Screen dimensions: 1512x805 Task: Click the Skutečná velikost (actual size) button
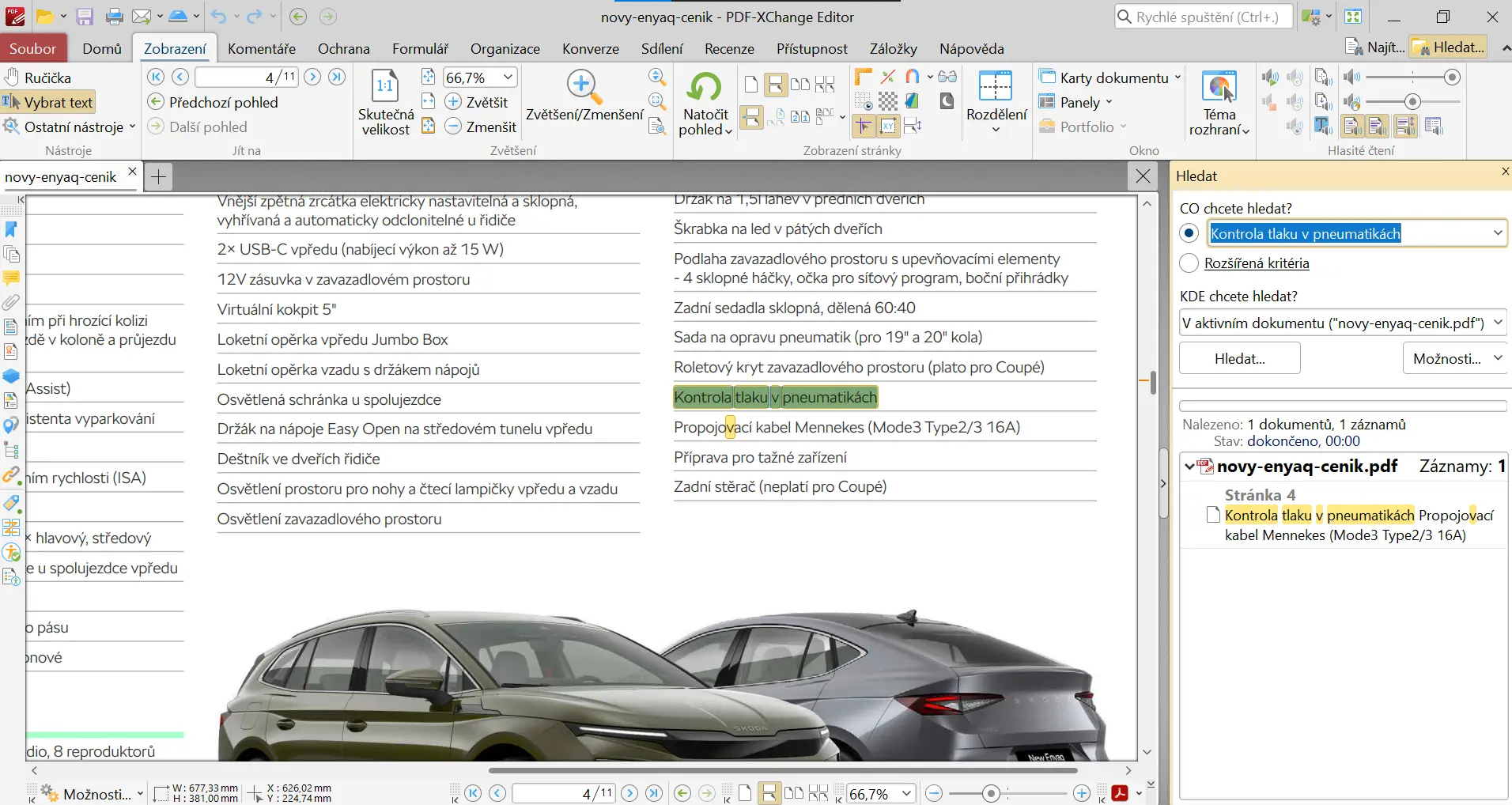[385, 103]
